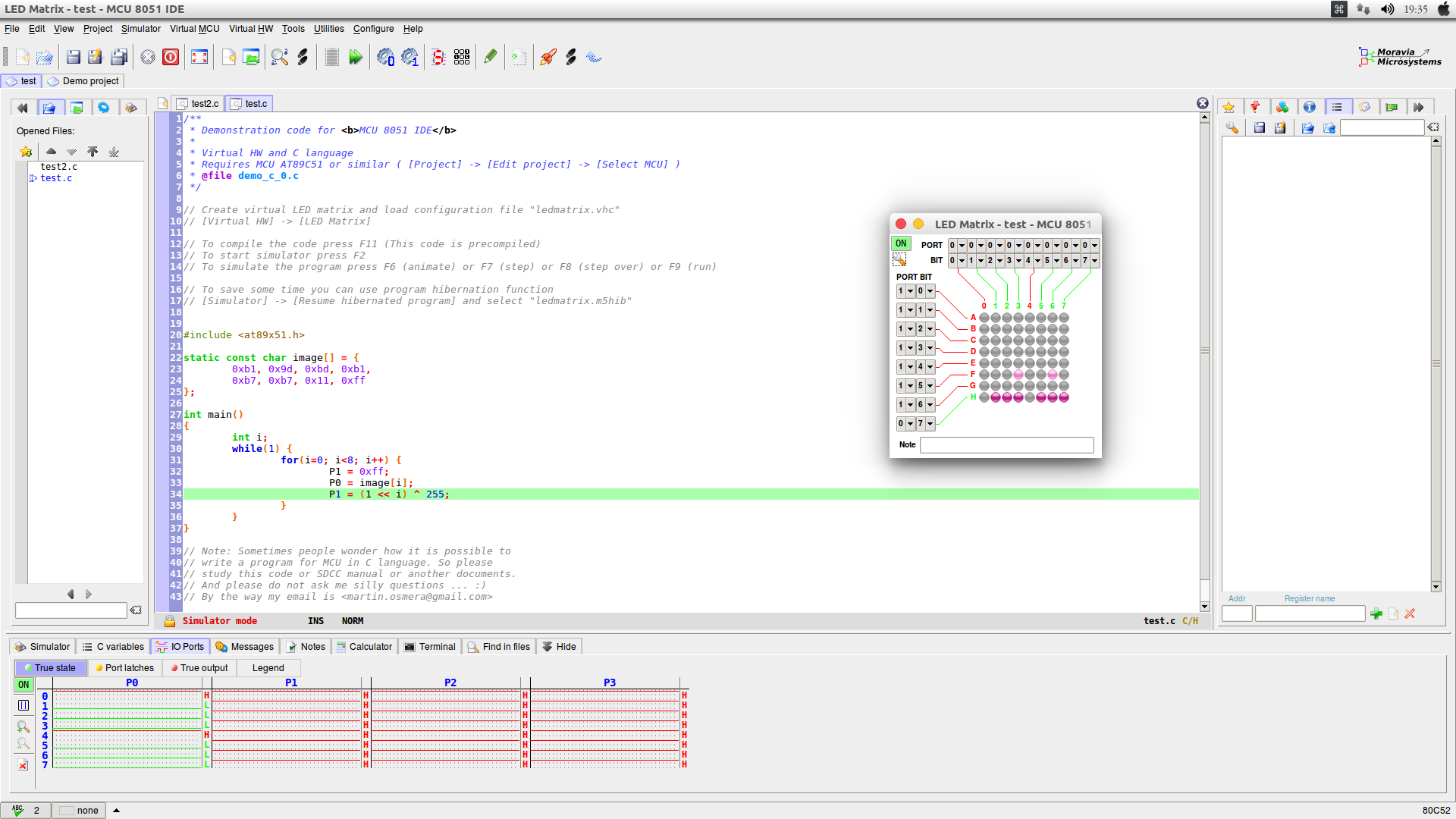Click the red pushpin breakpoints icon
The height and width of the screenshot is (819, 1456).
click(1255, 107)
